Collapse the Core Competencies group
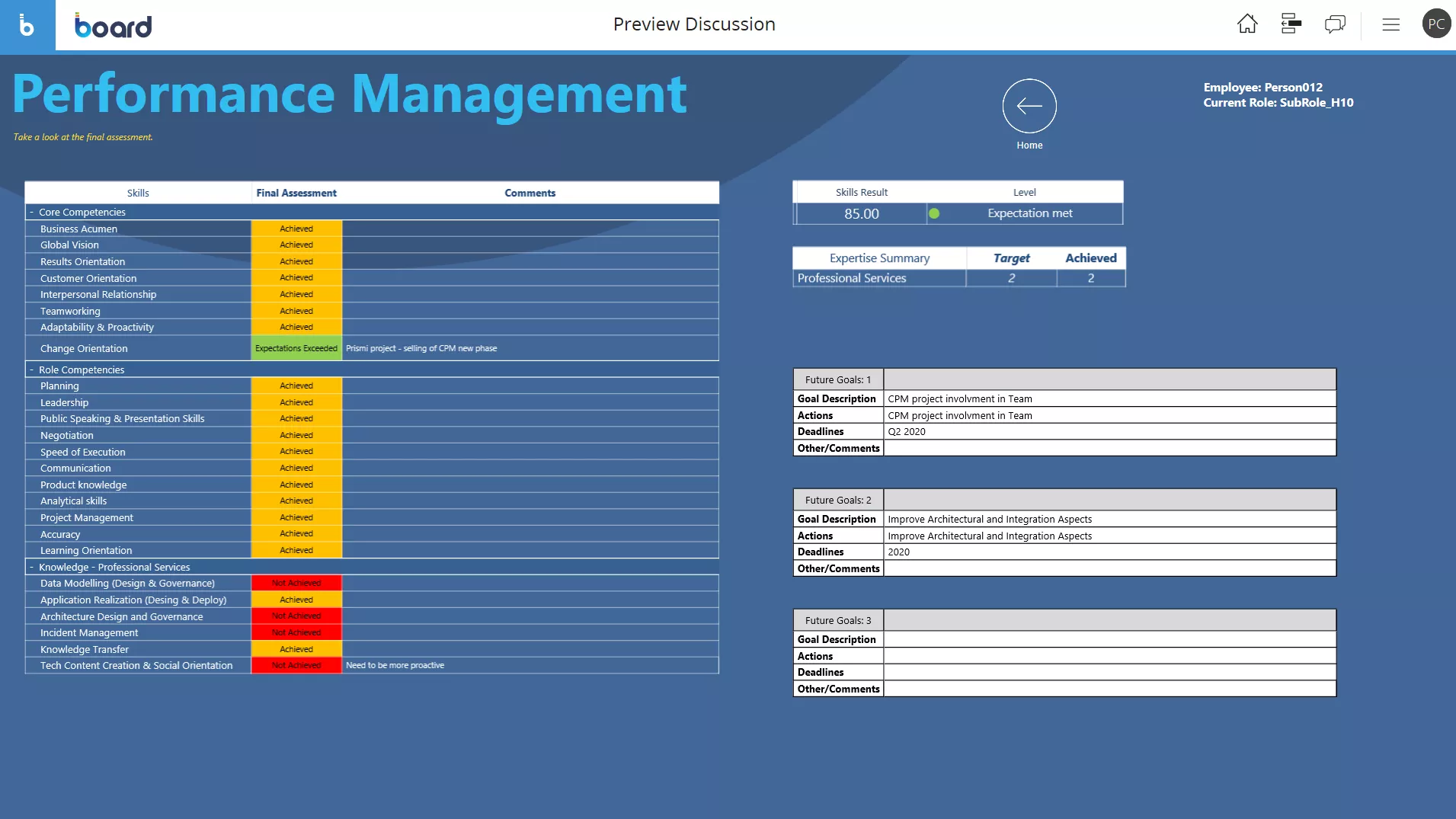1456x819 pixels. coord(31,213)
